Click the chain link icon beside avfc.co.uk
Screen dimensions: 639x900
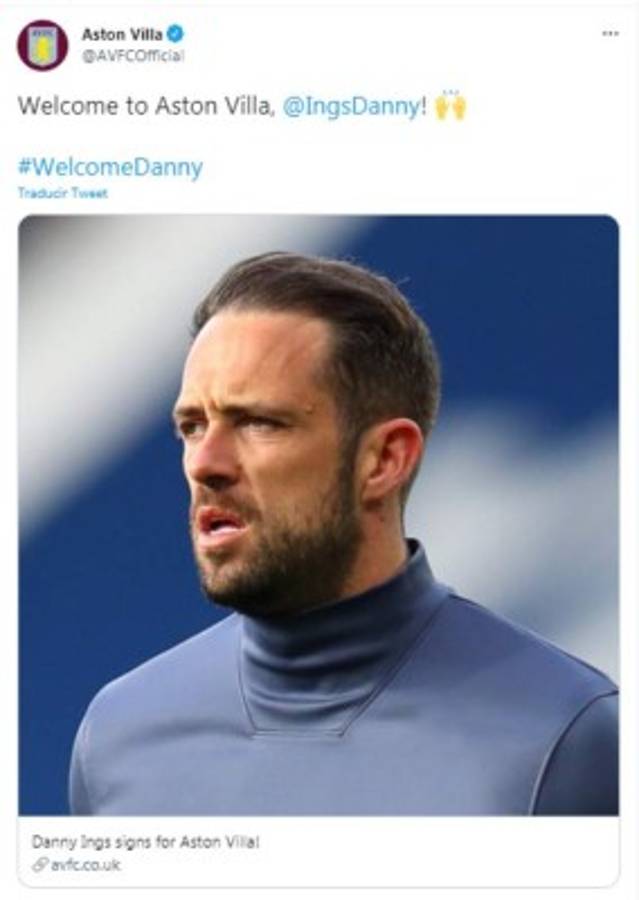pos(40,865)
